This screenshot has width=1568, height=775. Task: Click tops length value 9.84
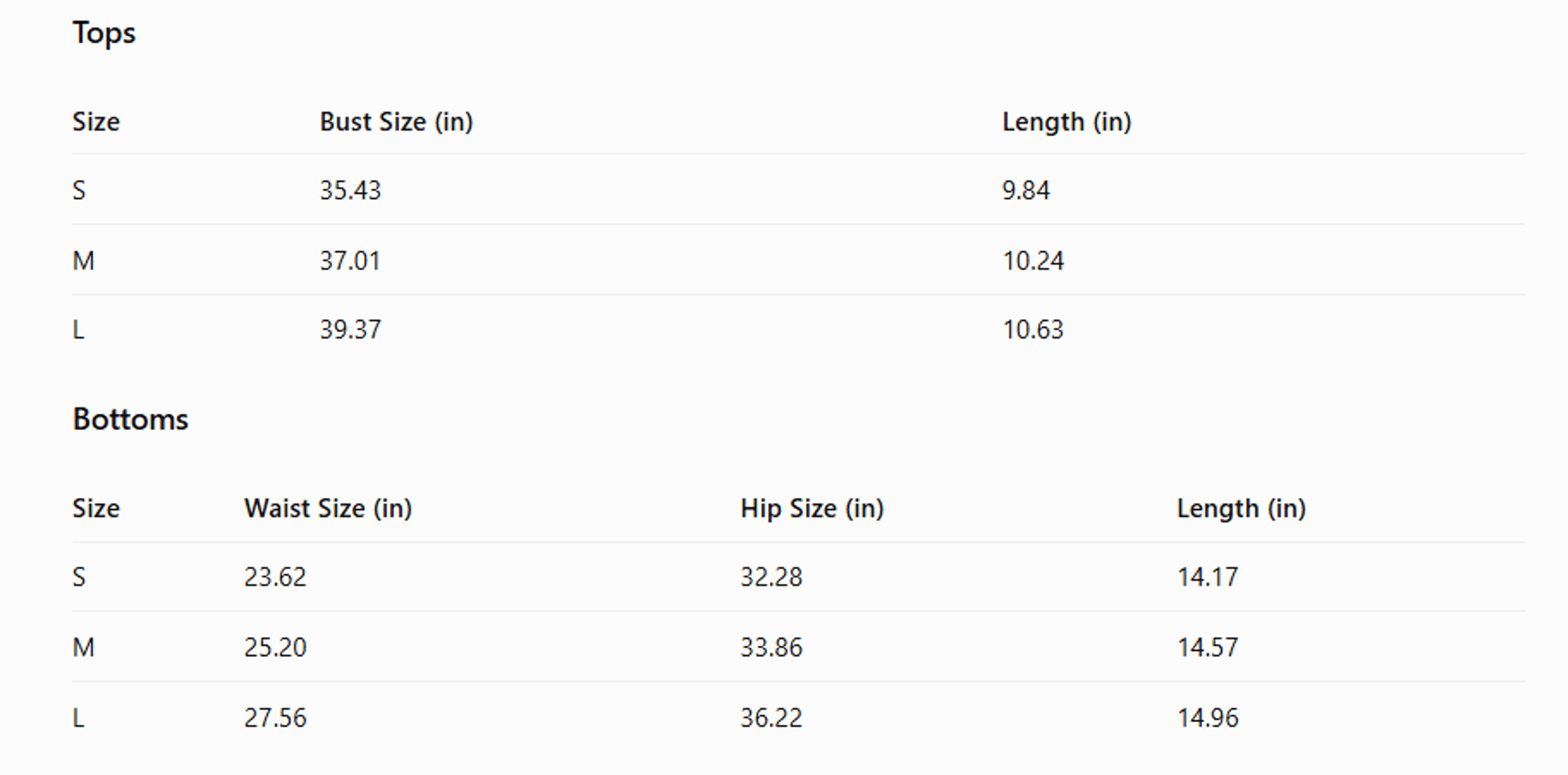tap(1026, 191)
